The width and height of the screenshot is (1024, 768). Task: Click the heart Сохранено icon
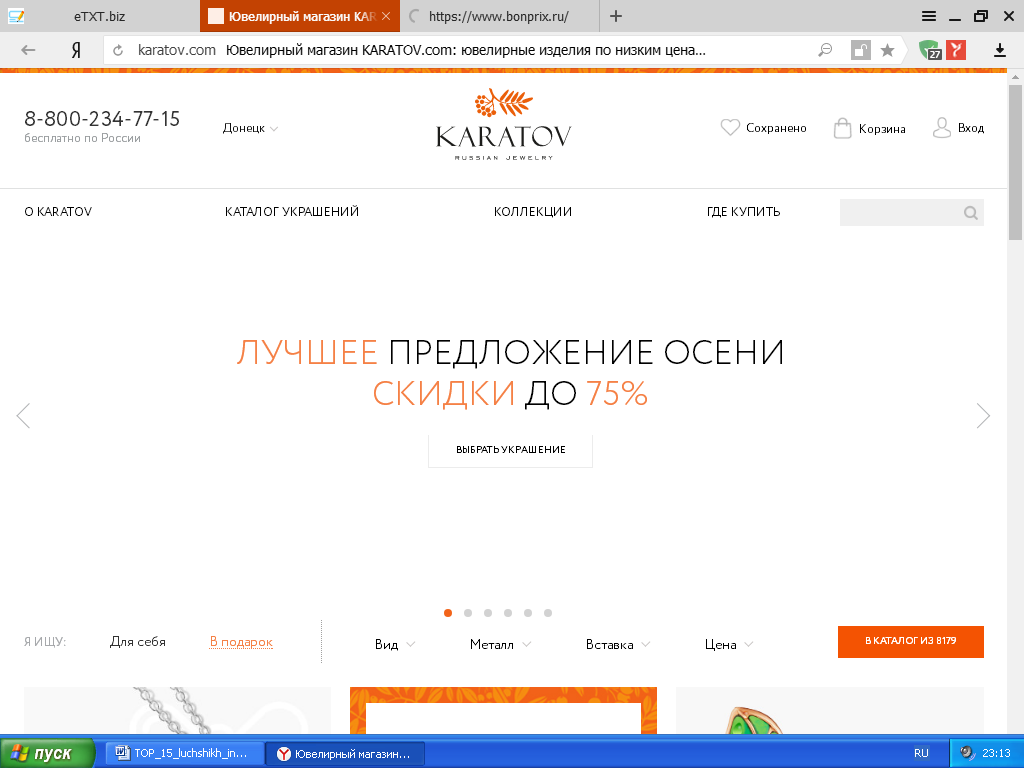730,127
